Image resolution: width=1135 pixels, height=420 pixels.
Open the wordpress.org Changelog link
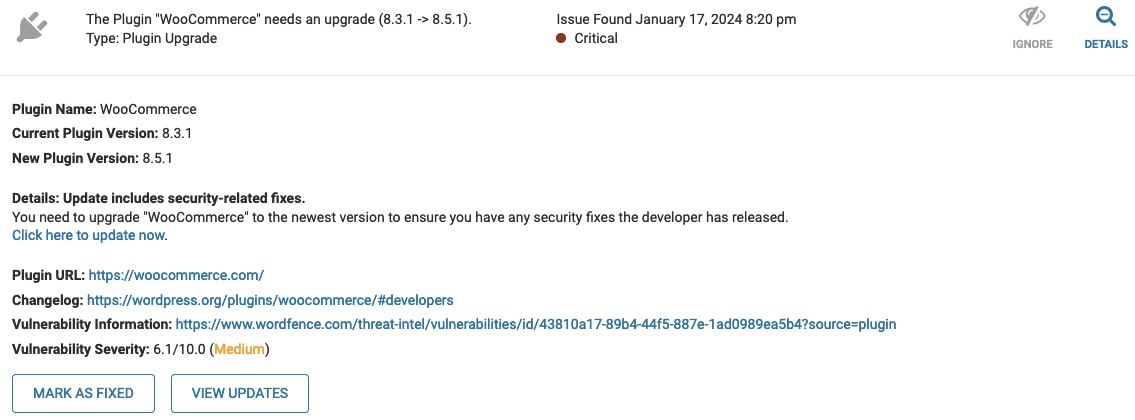[x=270, y=300]
